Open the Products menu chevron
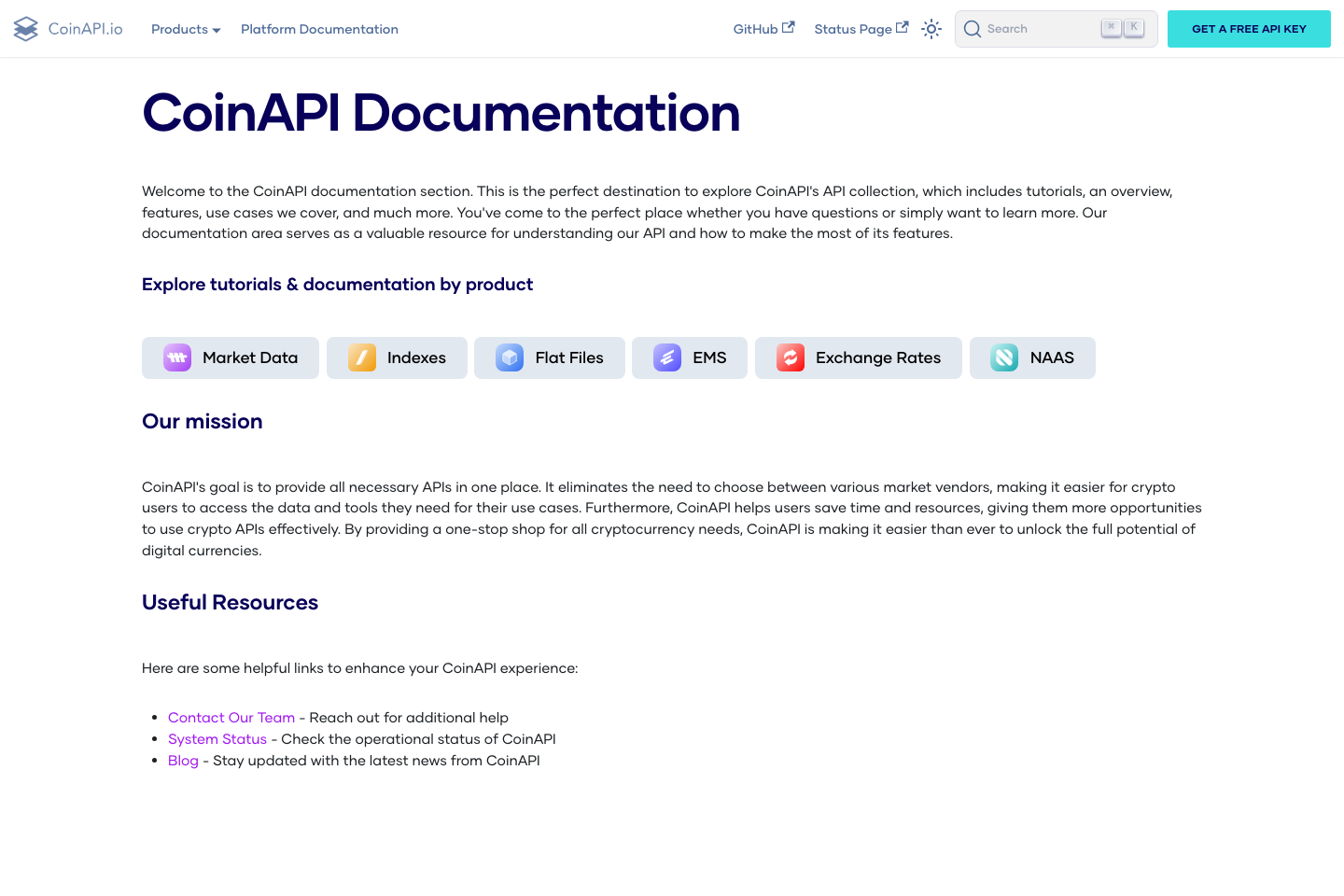Screen dimensions: 1344x896 click(x=217, y=31)
